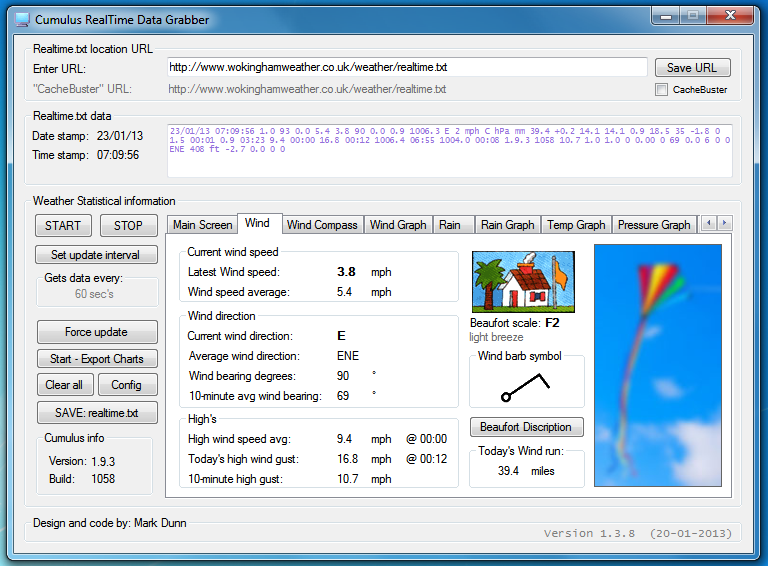Click the realtime.txt raw data text box
This screenshot has width=768, height=566.
click(x=449, y=151)
